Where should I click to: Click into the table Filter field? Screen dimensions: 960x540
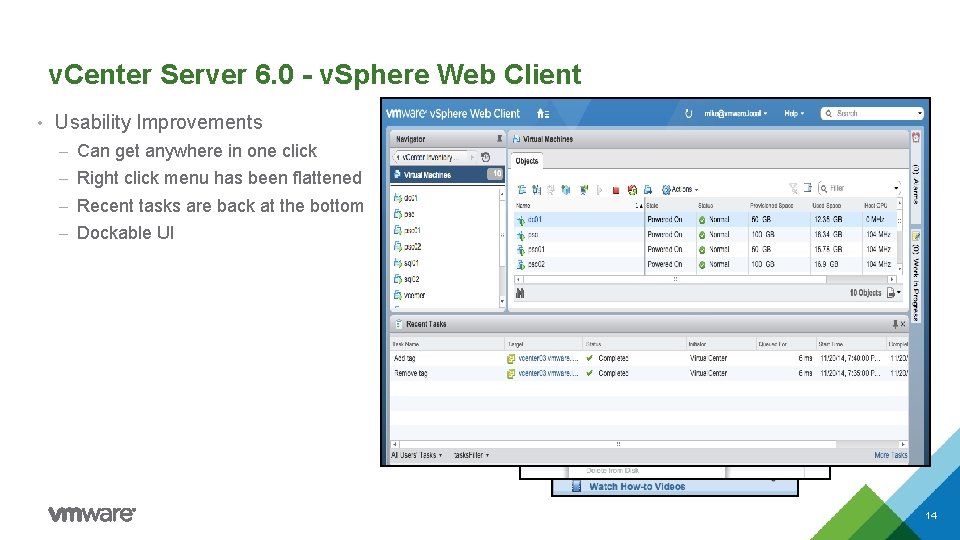click(860, 188)
